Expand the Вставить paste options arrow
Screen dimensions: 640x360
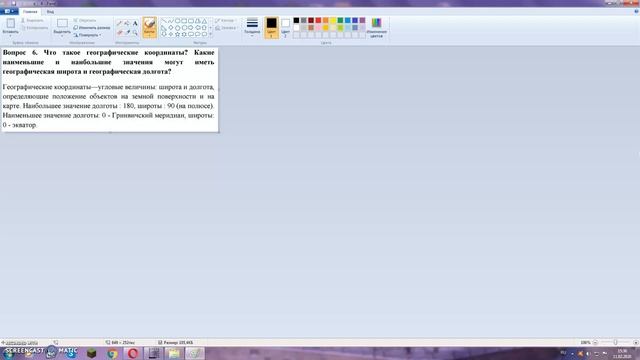pos(11,36)
